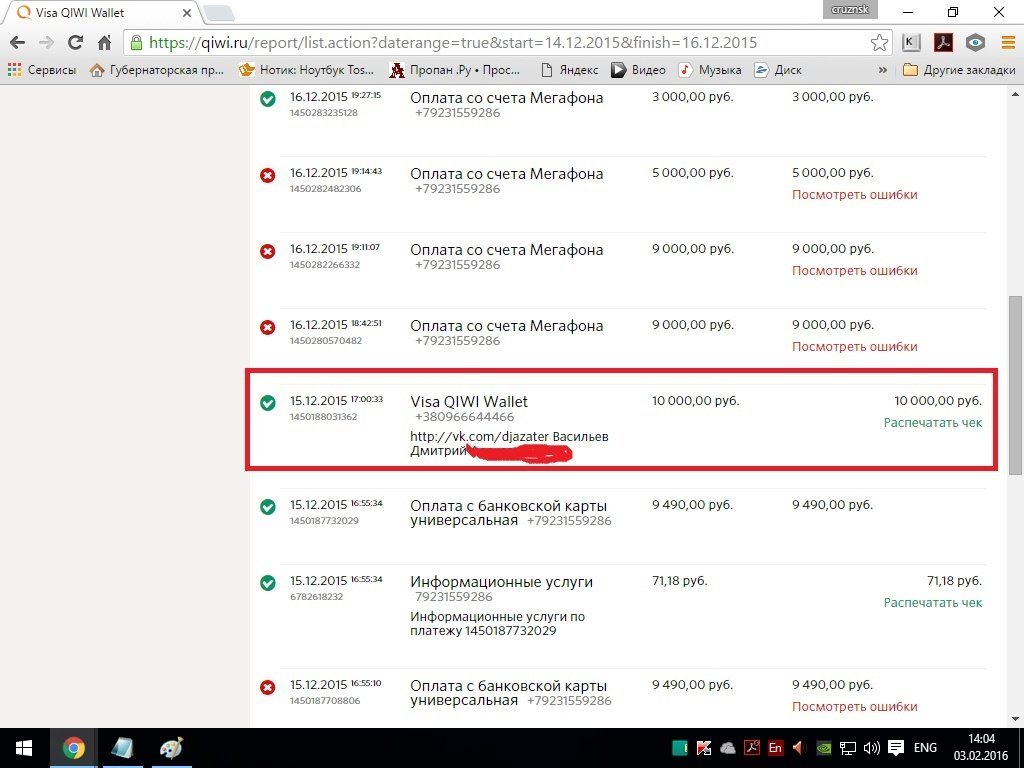Open the Chrome hamburger menu

(x=1006, y=43)
